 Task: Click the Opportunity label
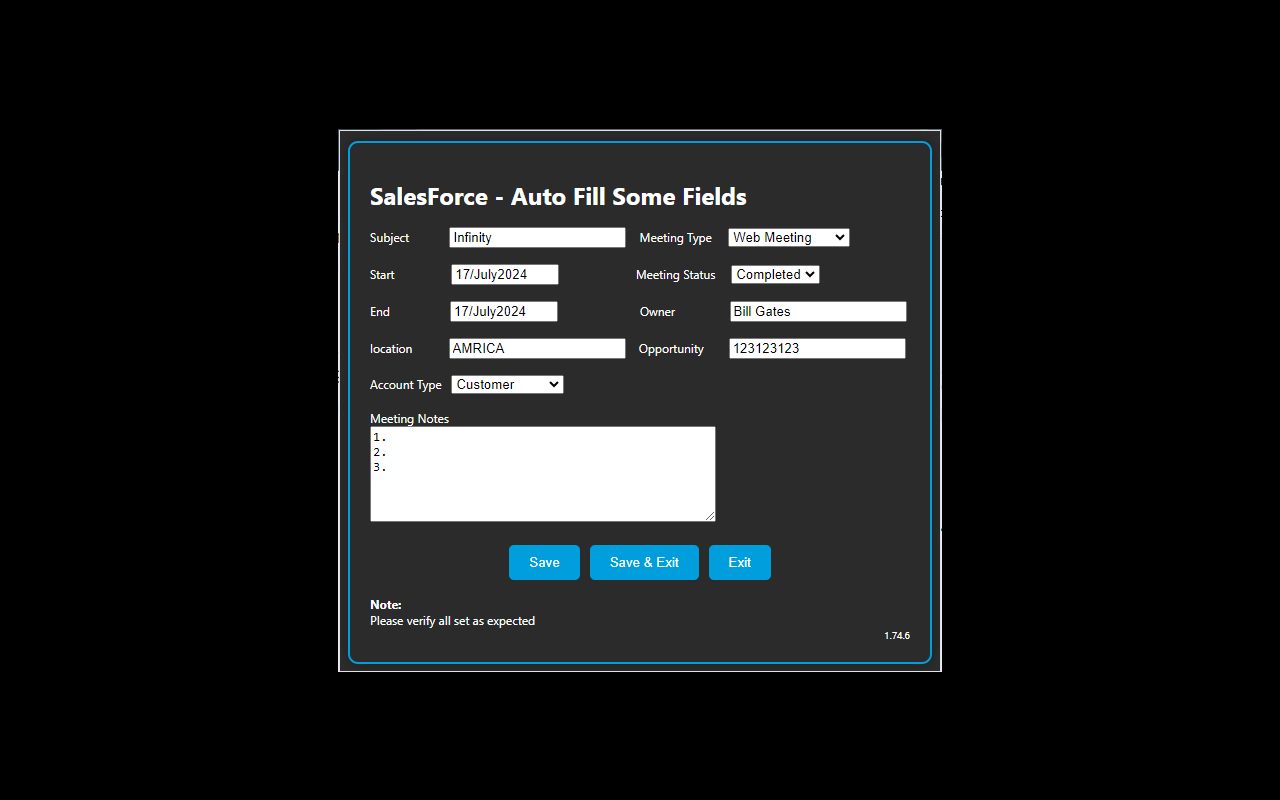pos(671,349)
